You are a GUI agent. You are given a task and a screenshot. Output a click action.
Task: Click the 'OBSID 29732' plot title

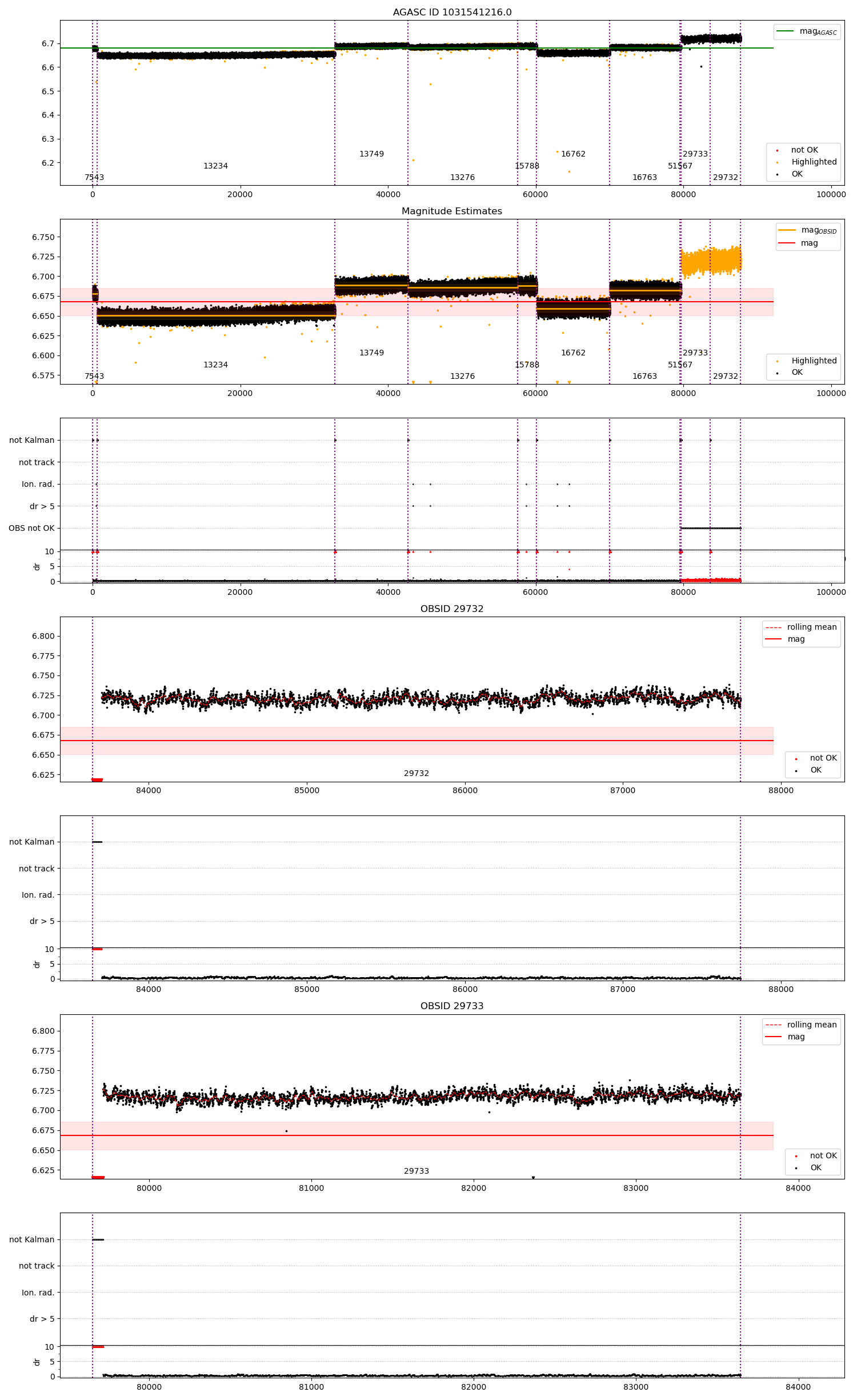[x=452, y=609]
